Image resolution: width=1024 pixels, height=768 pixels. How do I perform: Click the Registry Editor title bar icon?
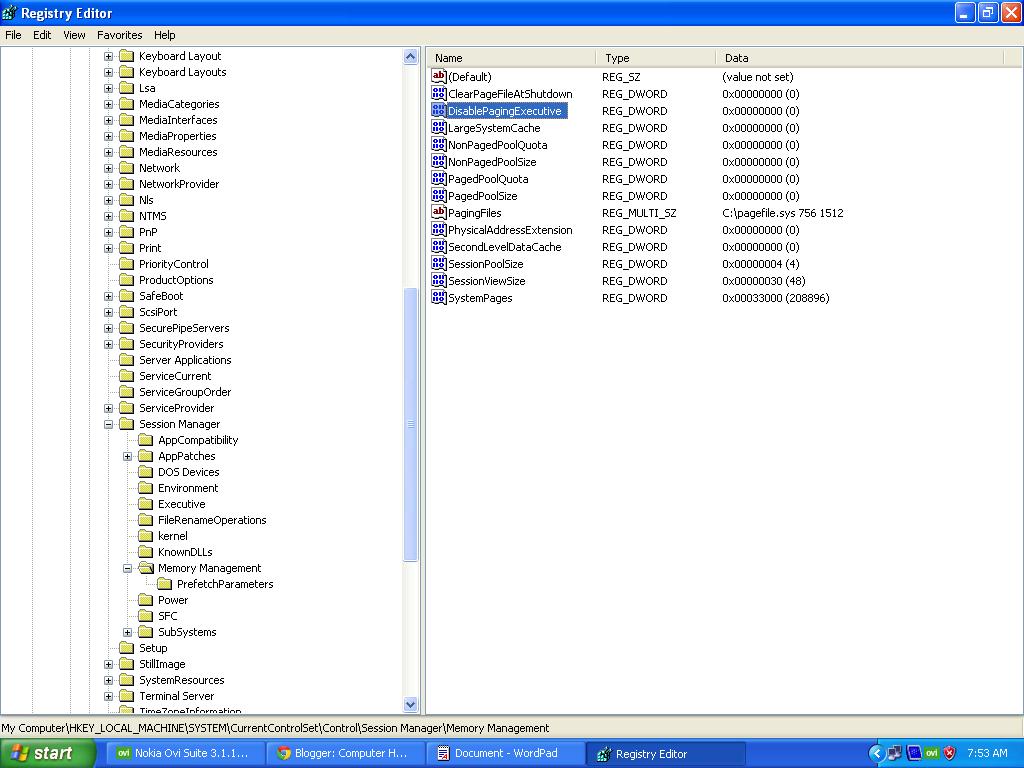pyautogui.click(x=10, y=12)
